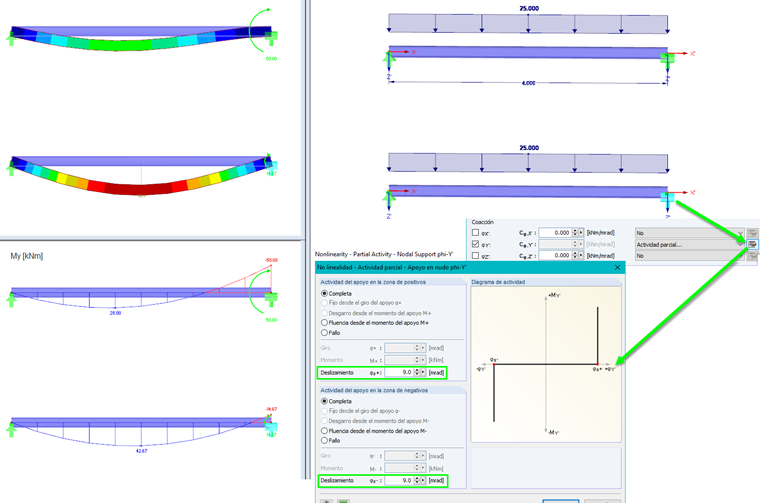
Task: Click the 'My [kNm]' label
Action: click(27, 256)
